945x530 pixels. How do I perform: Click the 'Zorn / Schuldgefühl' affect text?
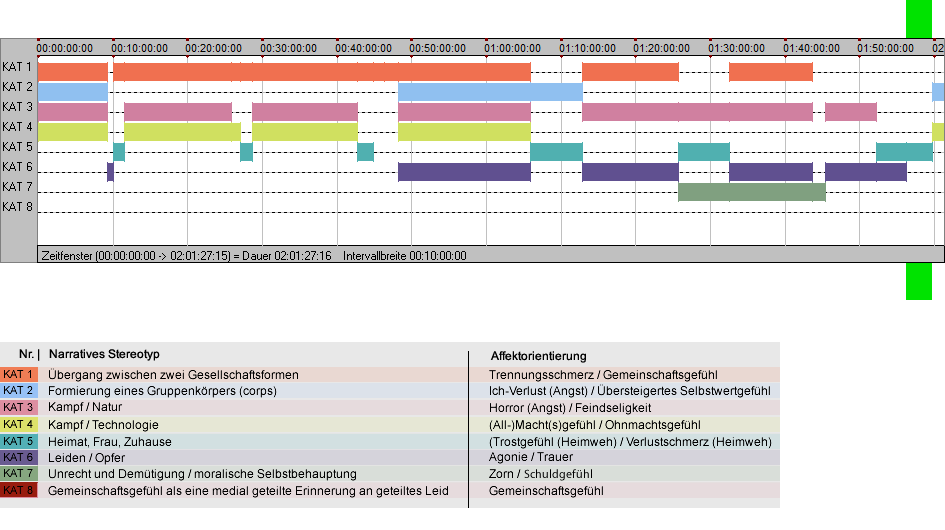click(541, 474)
